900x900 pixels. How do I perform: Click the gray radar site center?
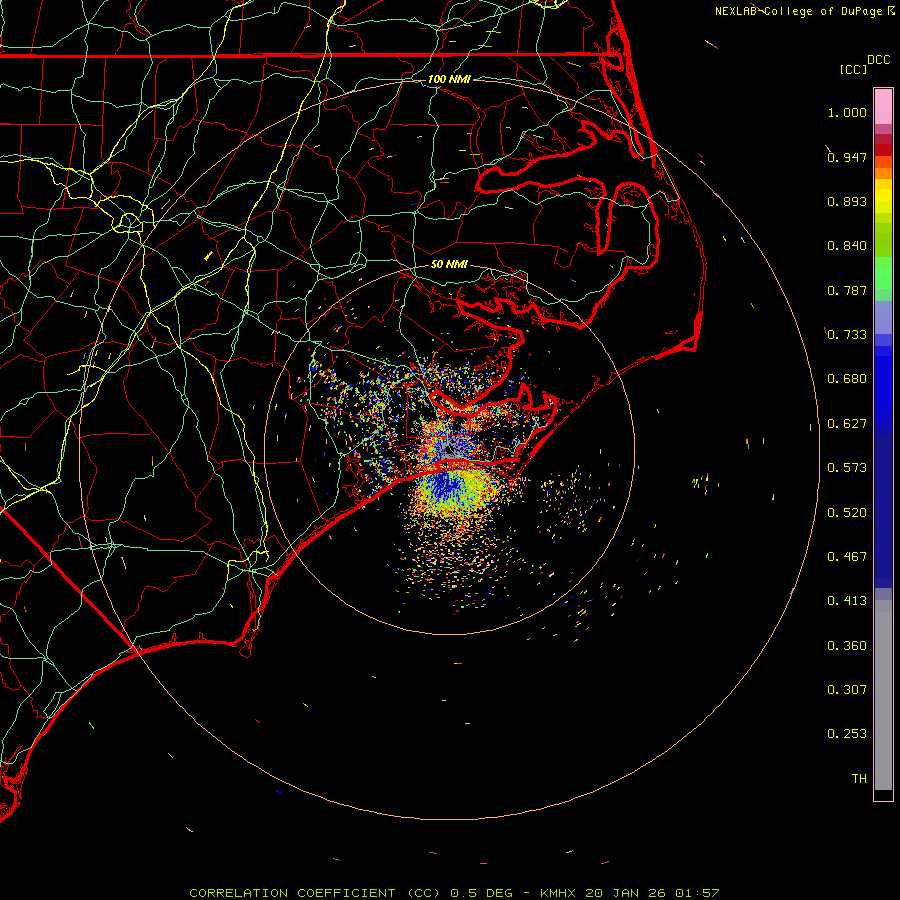point(449,448)
